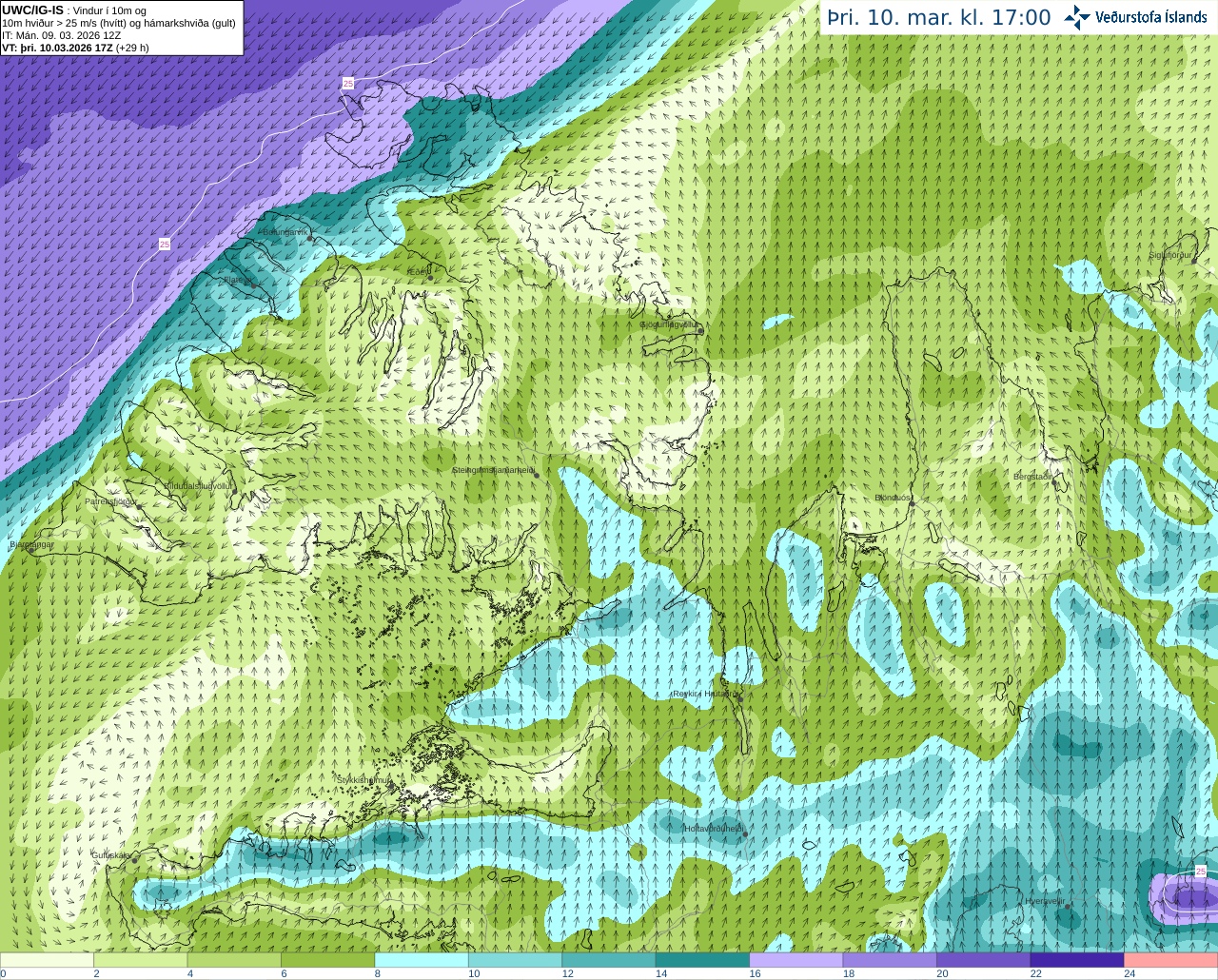Click the Bíldudalsflugvöllur station label
1218x980 pixels.
tap(200, 485)
